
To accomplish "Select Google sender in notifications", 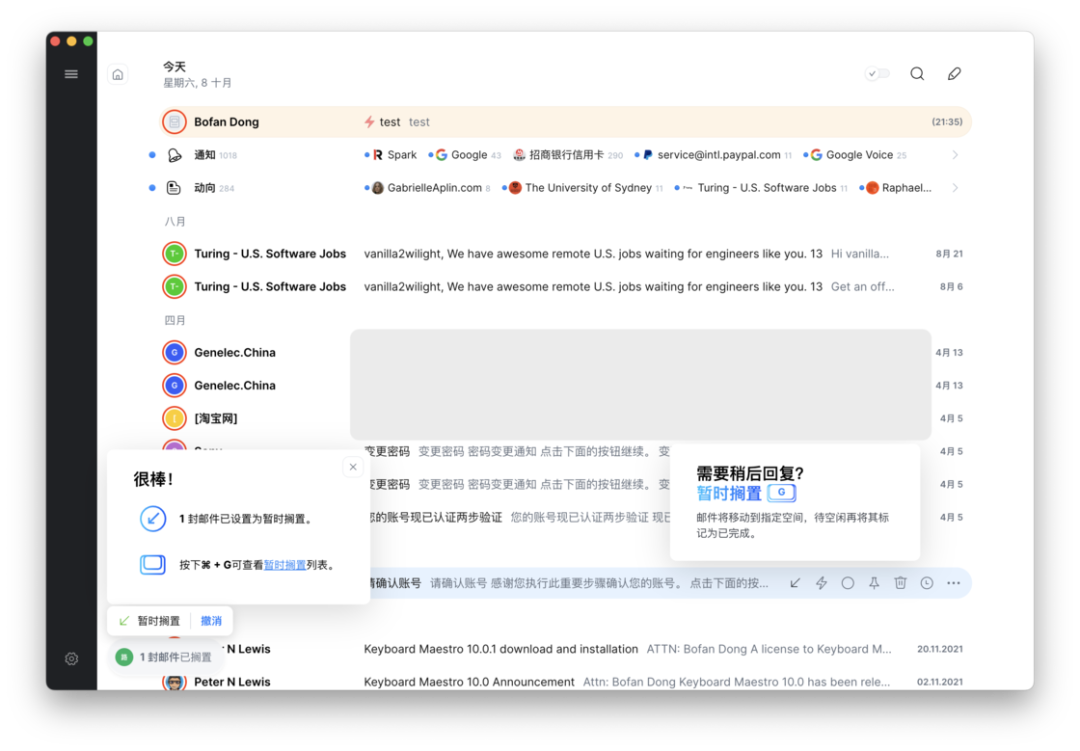I will click(465, 155).
